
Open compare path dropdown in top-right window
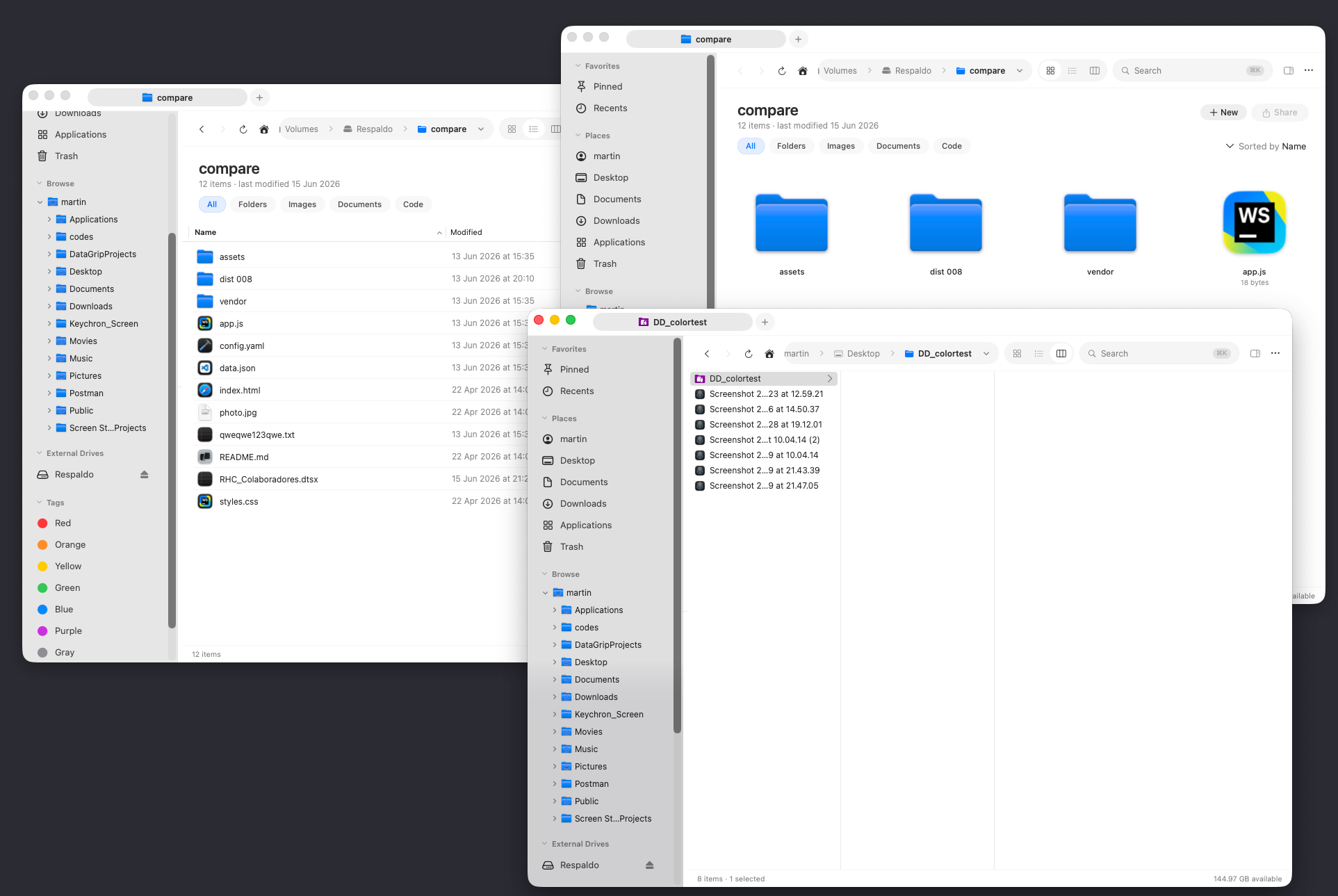1020,71
